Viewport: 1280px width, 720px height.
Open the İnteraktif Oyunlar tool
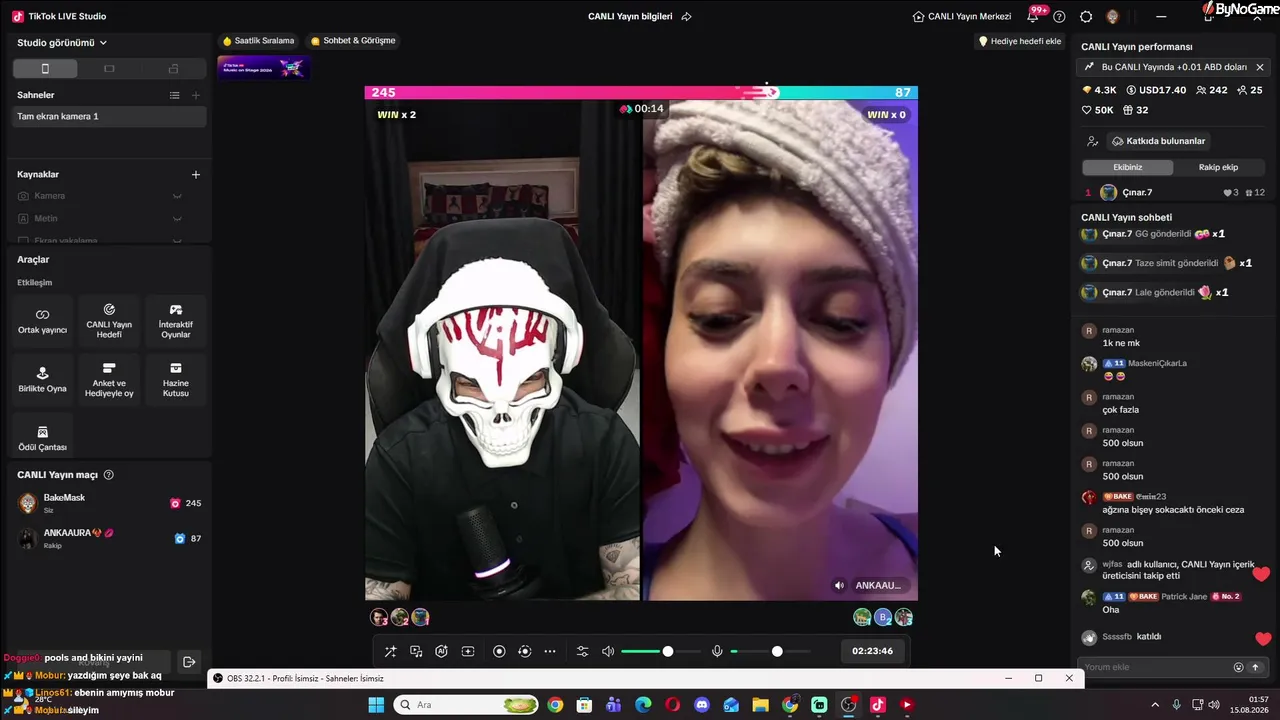pyautogui.click(x=176, y=321)
